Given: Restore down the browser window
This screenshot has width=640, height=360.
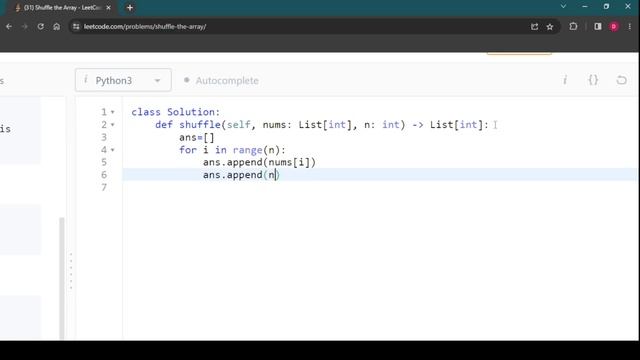Looking at the screenshot, I should [606, 7].
